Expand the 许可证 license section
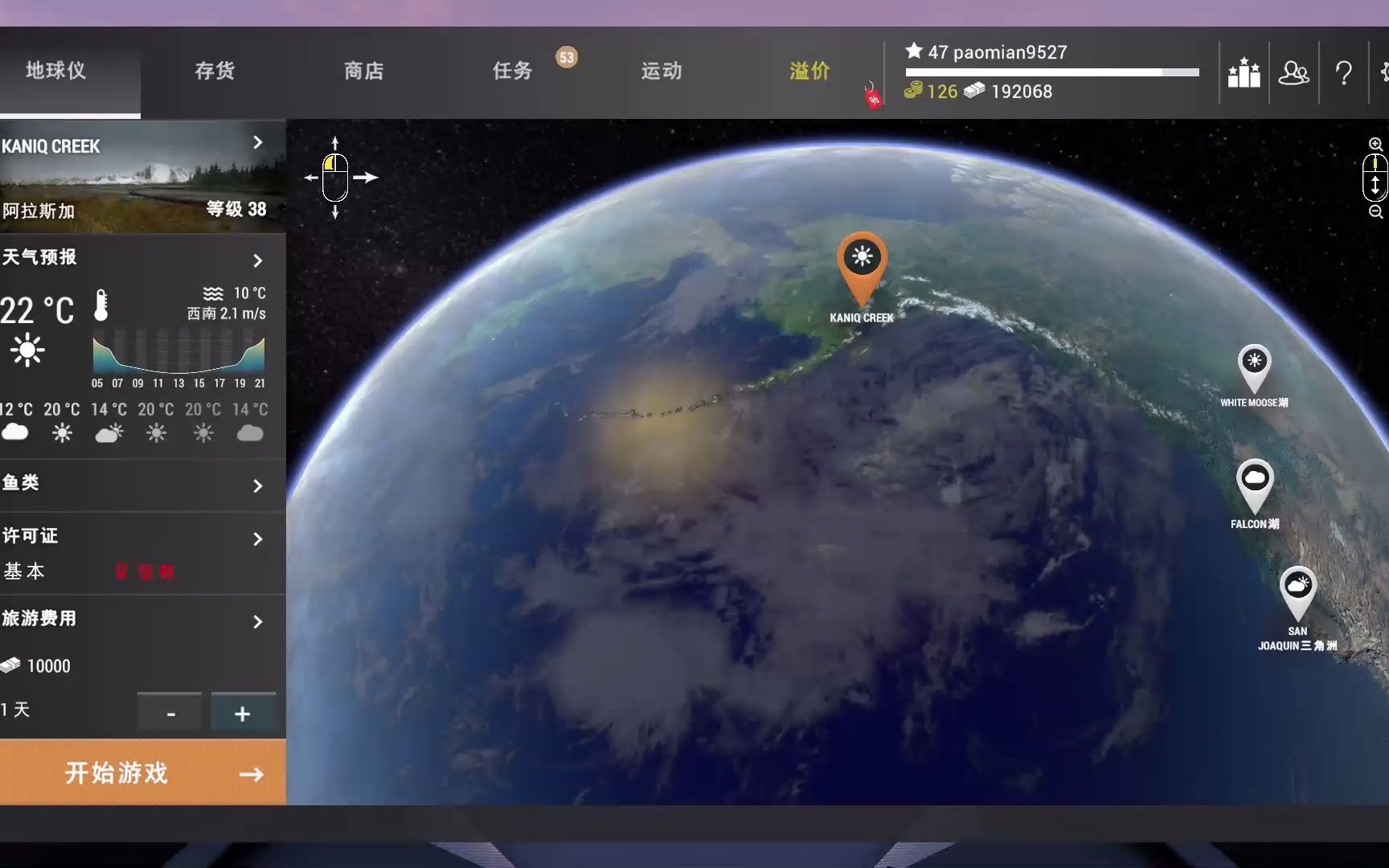The image size is (1389, 868). click(x=257, y=538)
